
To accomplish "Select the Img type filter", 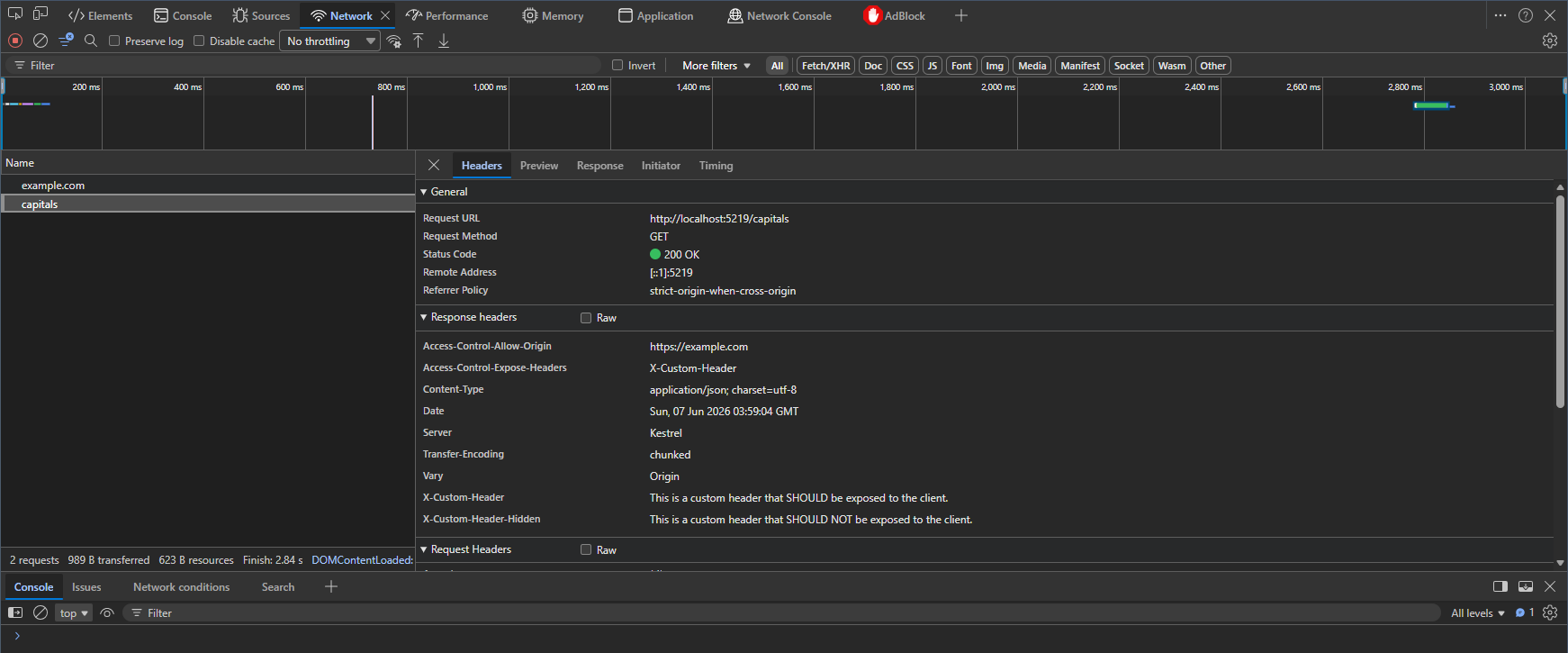I will (995, 66).
